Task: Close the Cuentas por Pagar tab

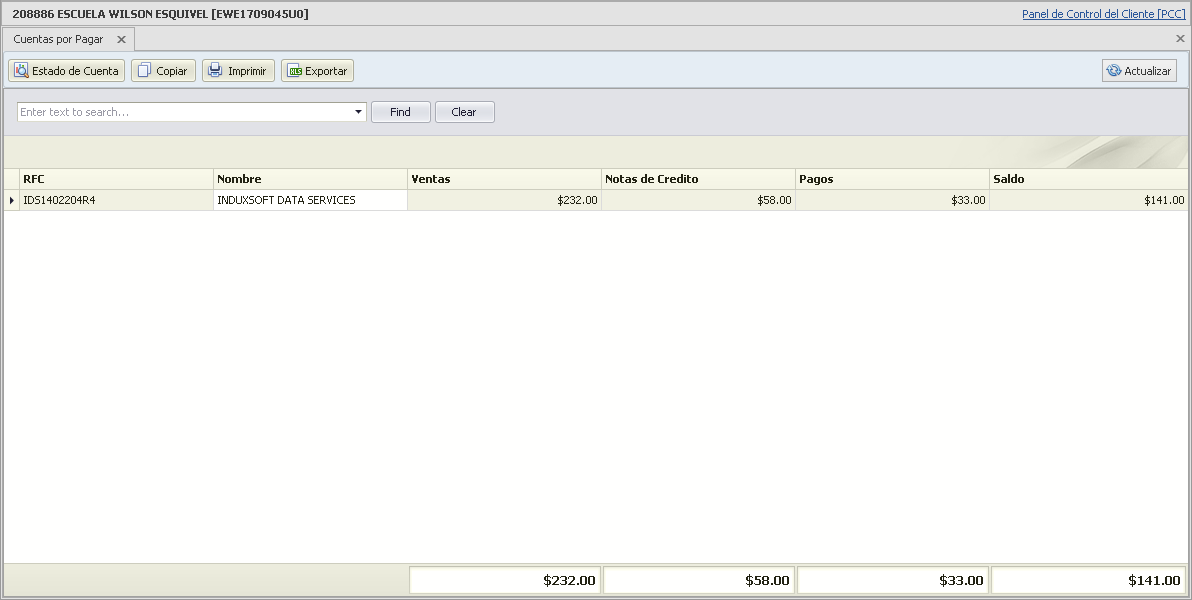Action: click(x=121, y=39)
